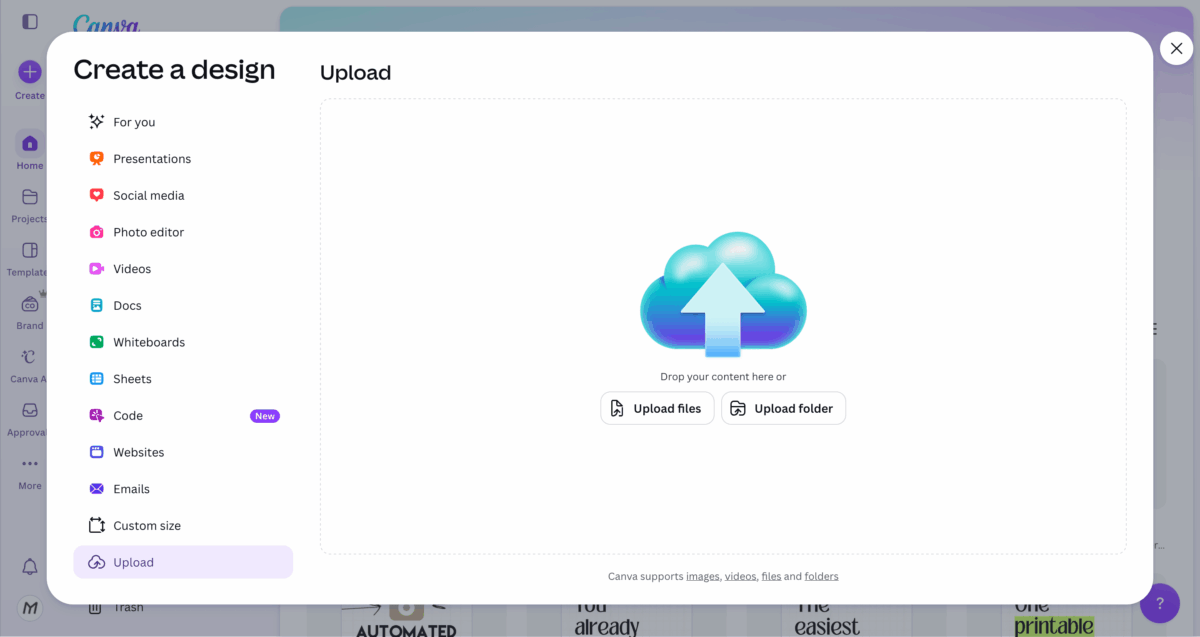Click the Whiteboards category icon
Viewport: 1200px width, 637px height.
click(97, 342)
